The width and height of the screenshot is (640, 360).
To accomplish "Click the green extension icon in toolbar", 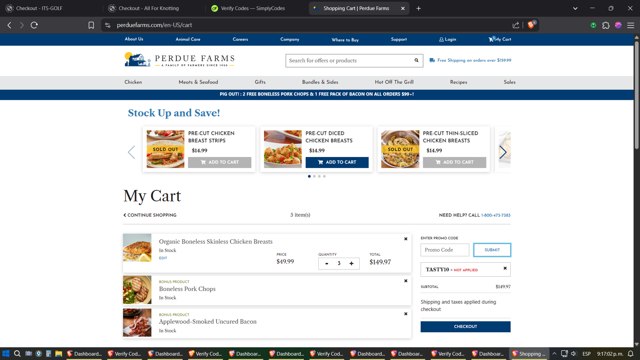I will [x=593, y=25].
